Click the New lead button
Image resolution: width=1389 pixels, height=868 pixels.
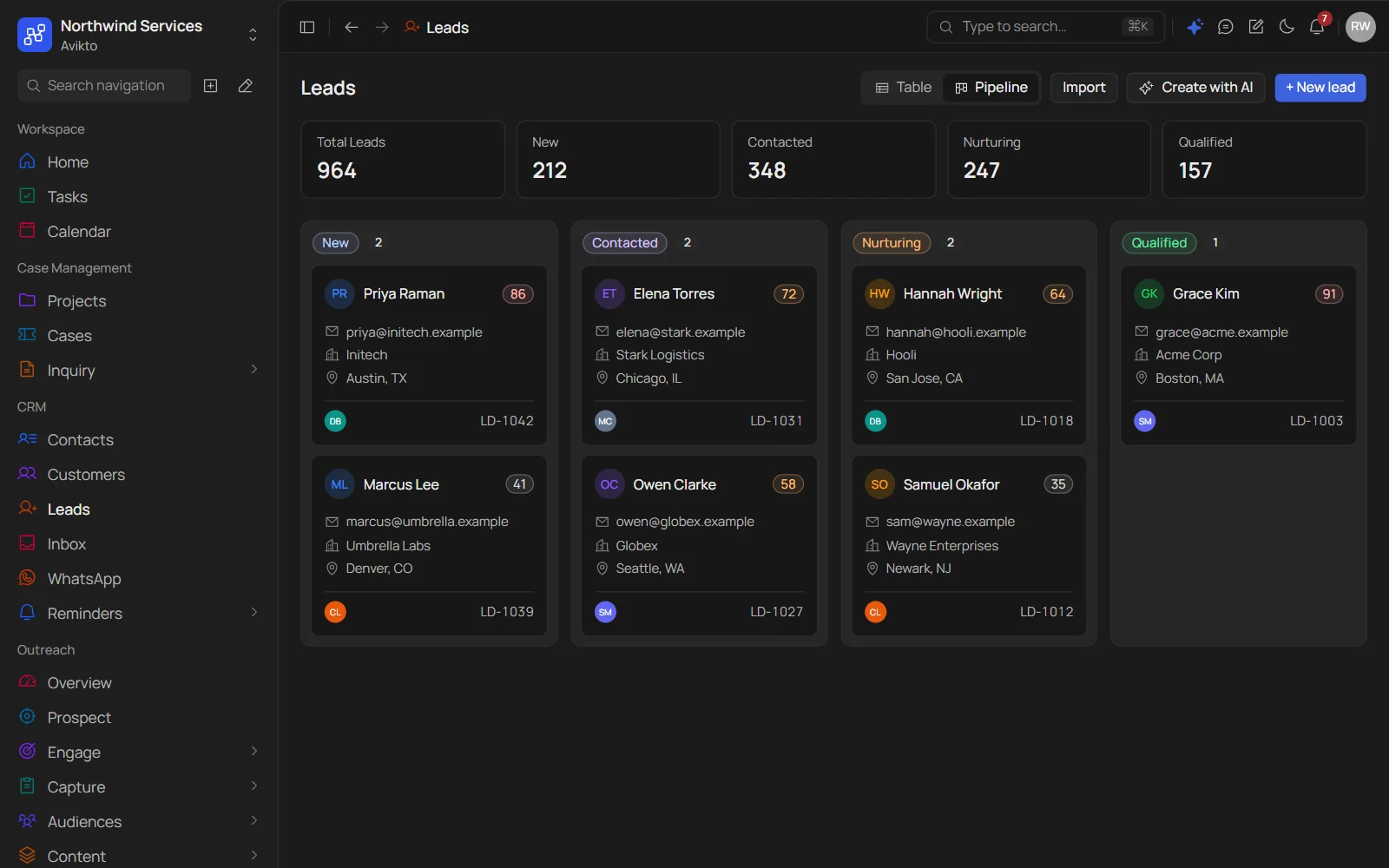tap(1320, 88)
